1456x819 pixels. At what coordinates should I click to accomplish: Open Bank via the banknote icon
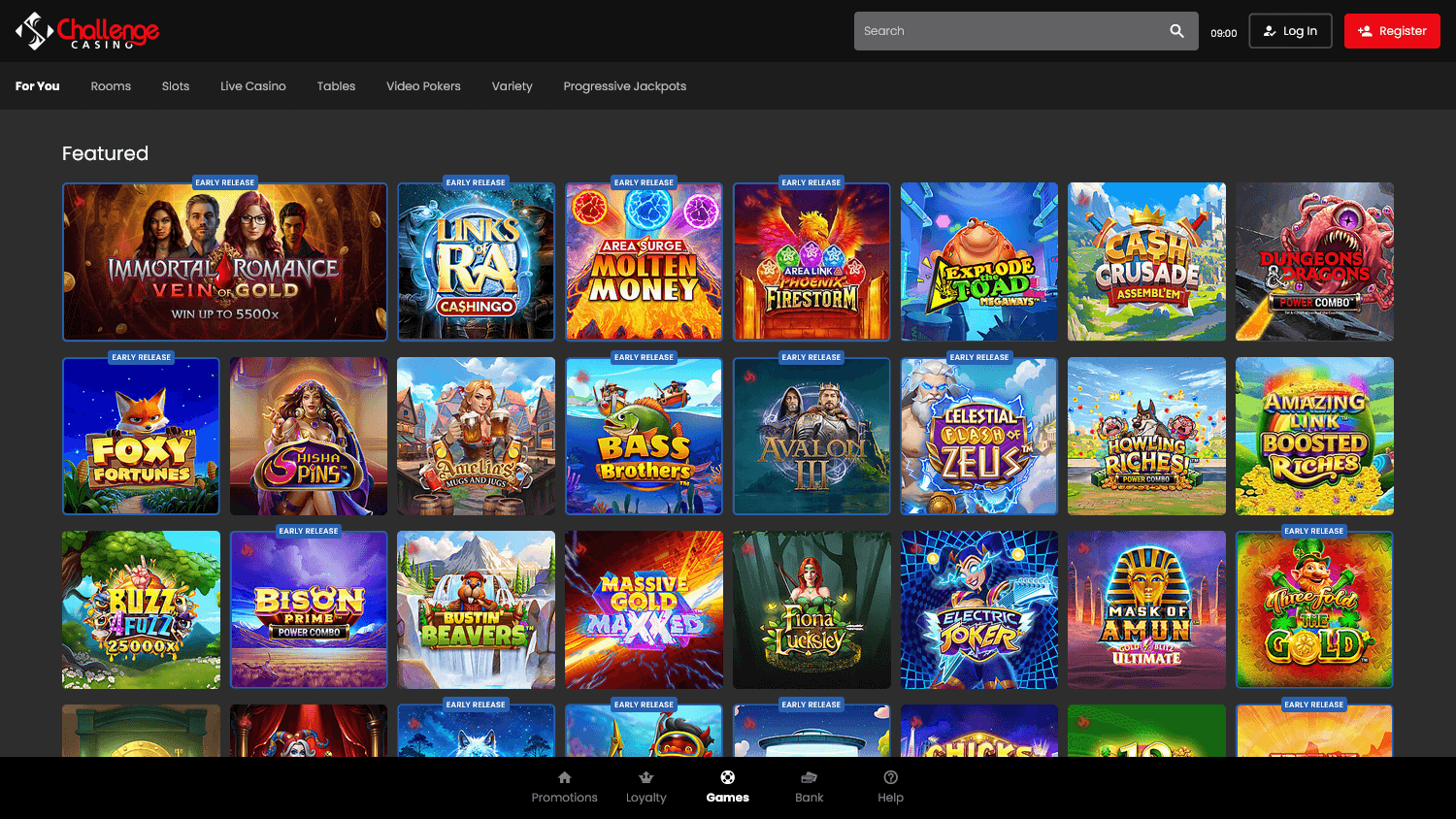pyautogui.click(x=809, y=777)
